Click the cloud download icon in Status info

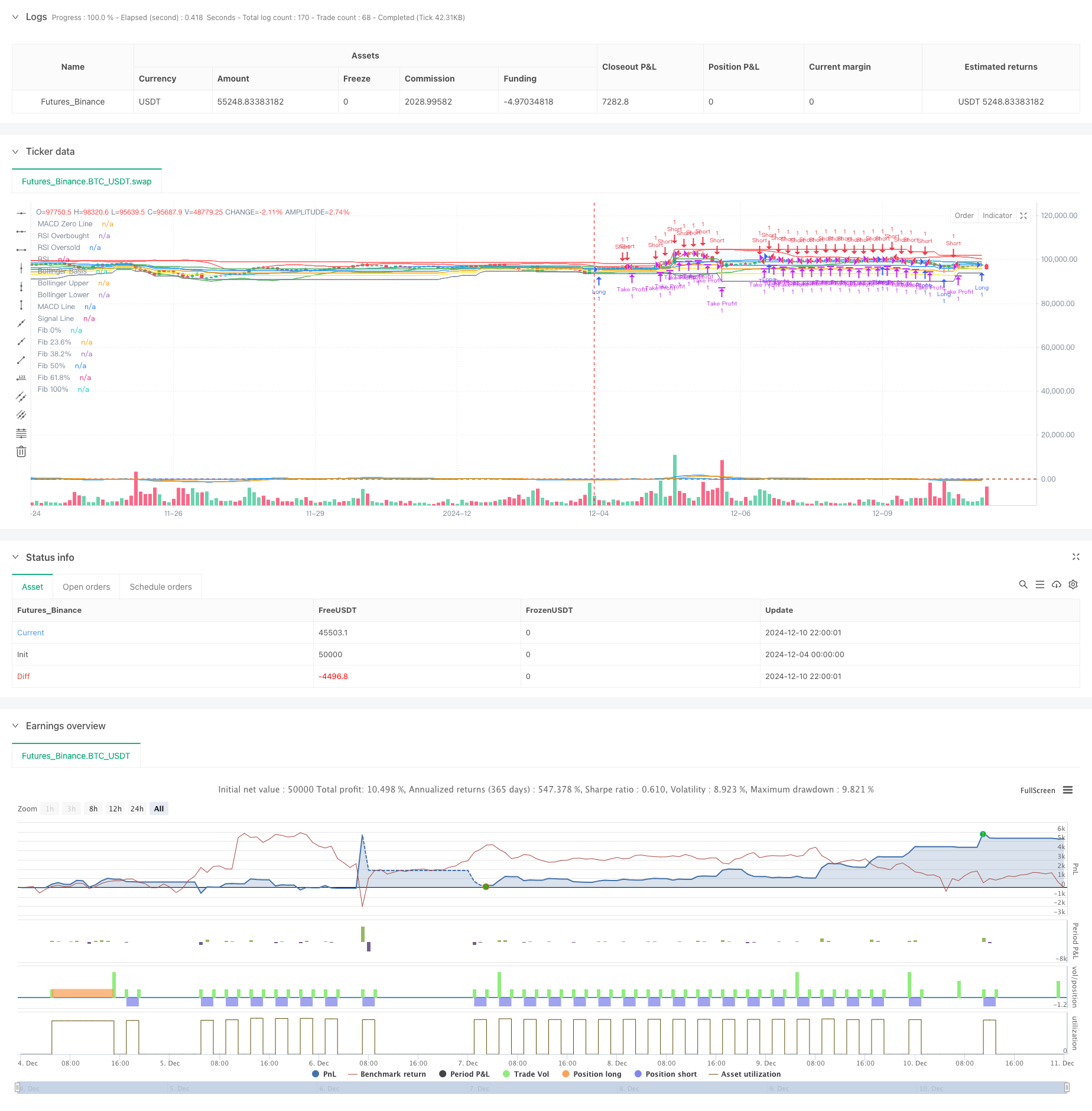coord(1057,584)
